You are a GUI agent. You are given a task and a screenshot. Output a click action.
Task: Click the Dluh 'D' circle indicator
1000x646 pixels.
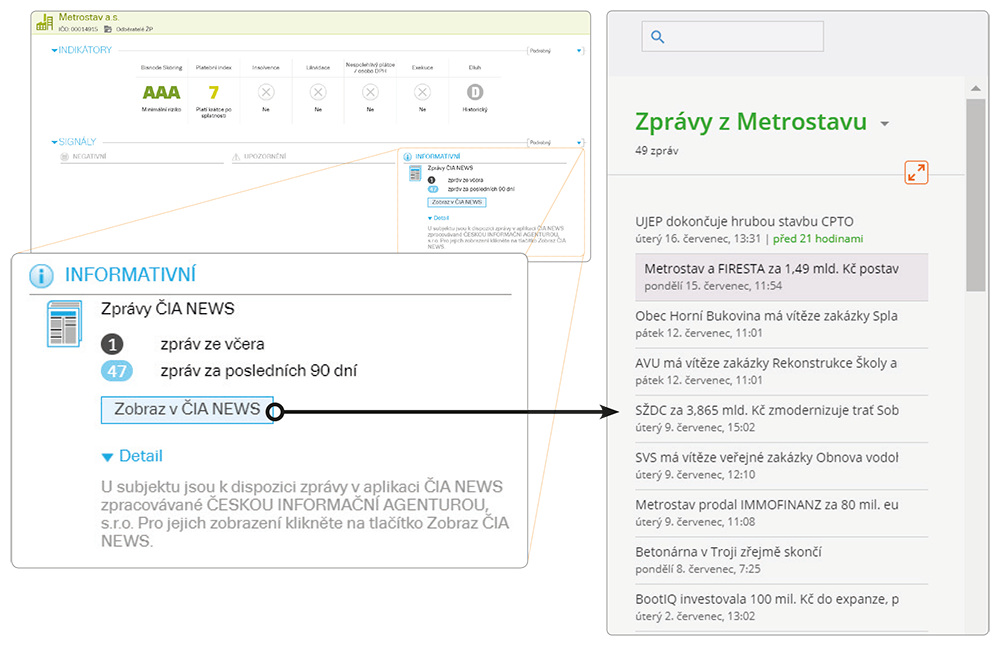[x=474, y=92]
